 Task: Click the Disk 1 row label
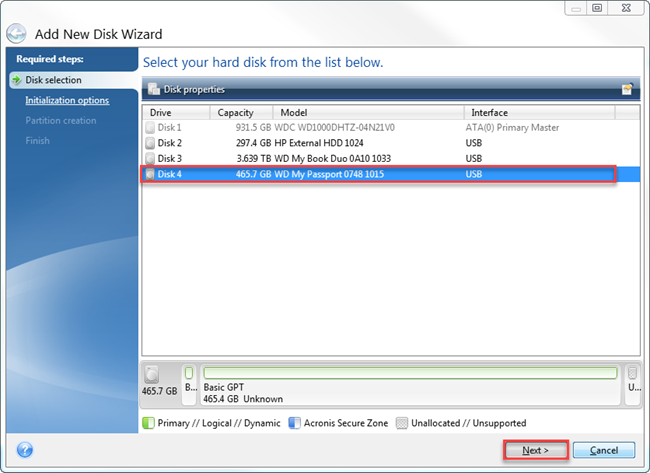(169, 127)
